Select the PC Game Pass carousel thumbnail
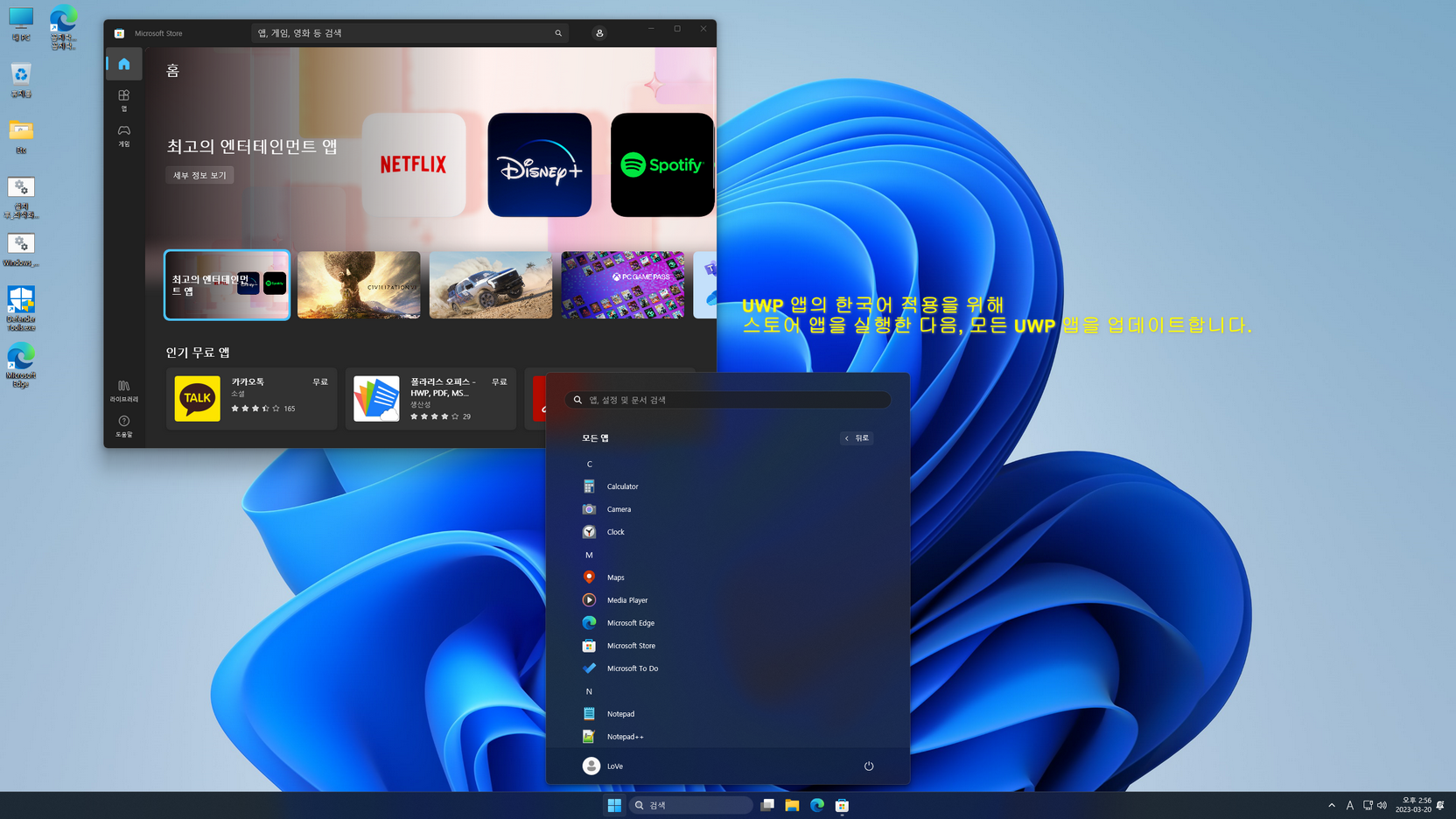 tap(623, 285)
